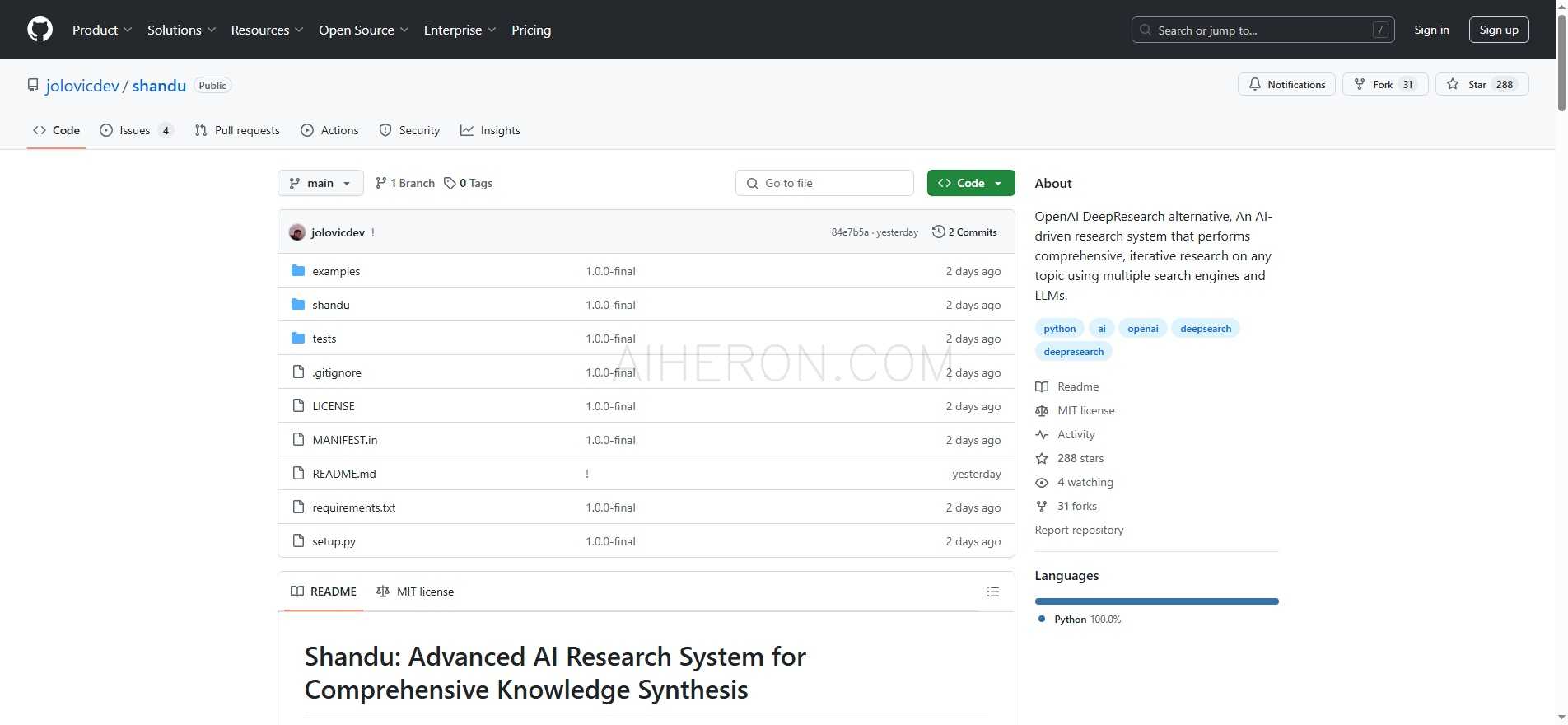Image resolution: width=1568 pixels, height=725 pixels.
Task: Open the shandu repository link
Action: (x=159, y=86)
